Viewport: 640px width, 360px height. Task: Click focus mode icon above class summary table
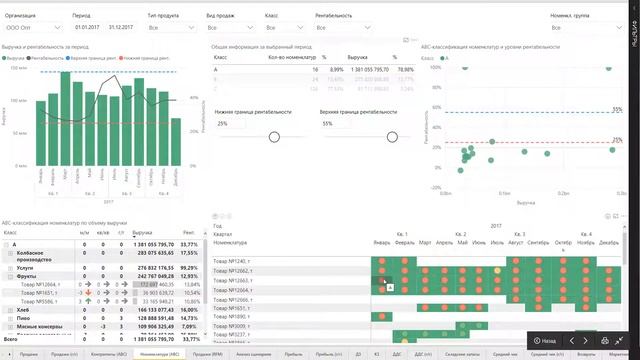(x=406, y=40)
